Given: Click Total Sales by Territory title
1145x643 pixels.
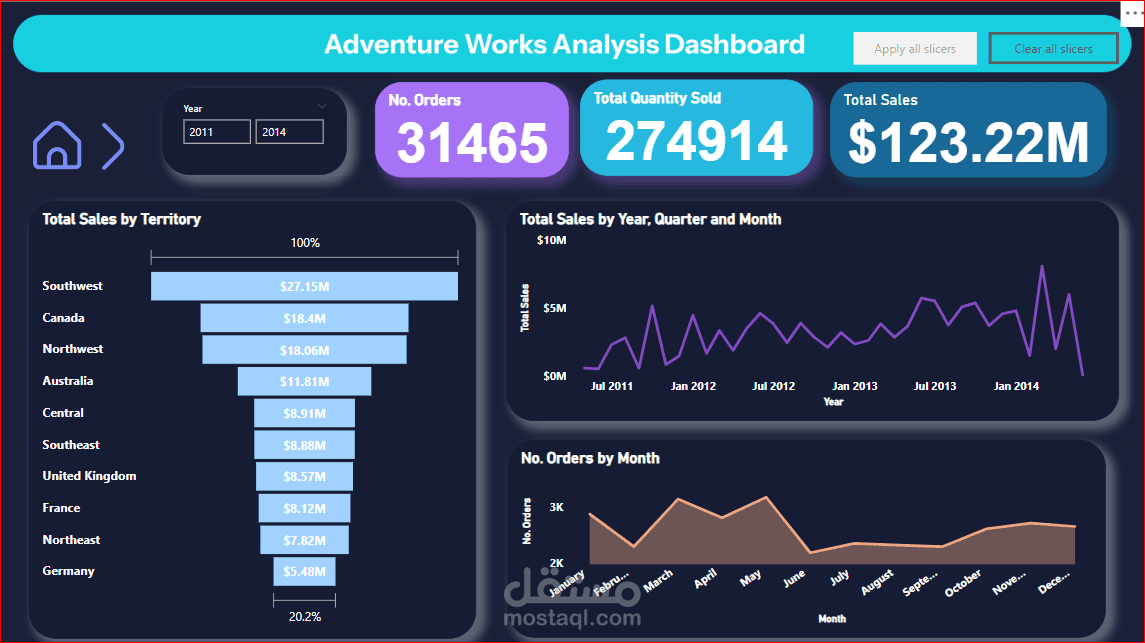Looking at the screenshot, I should 121,219.
